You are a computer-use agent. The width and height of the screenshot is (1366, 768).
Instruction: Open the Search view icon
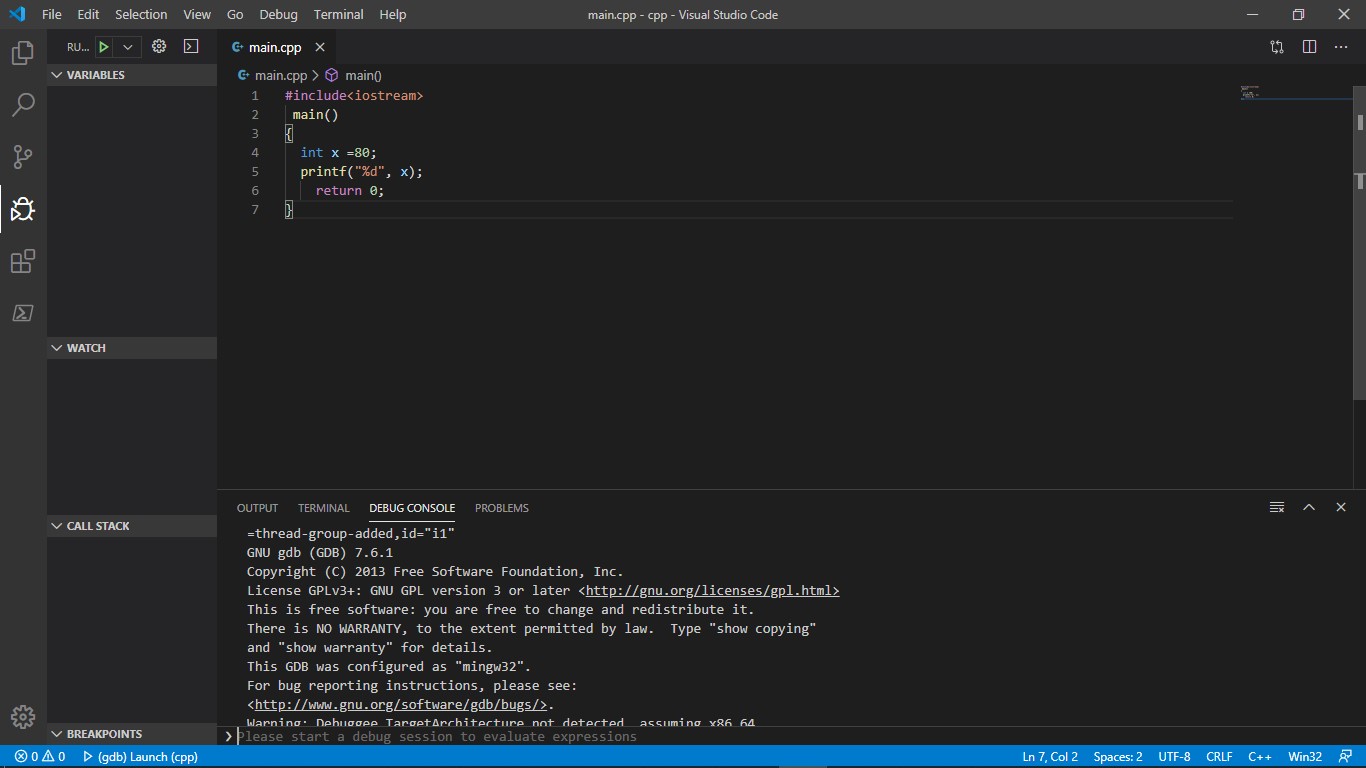click(22, 105)
